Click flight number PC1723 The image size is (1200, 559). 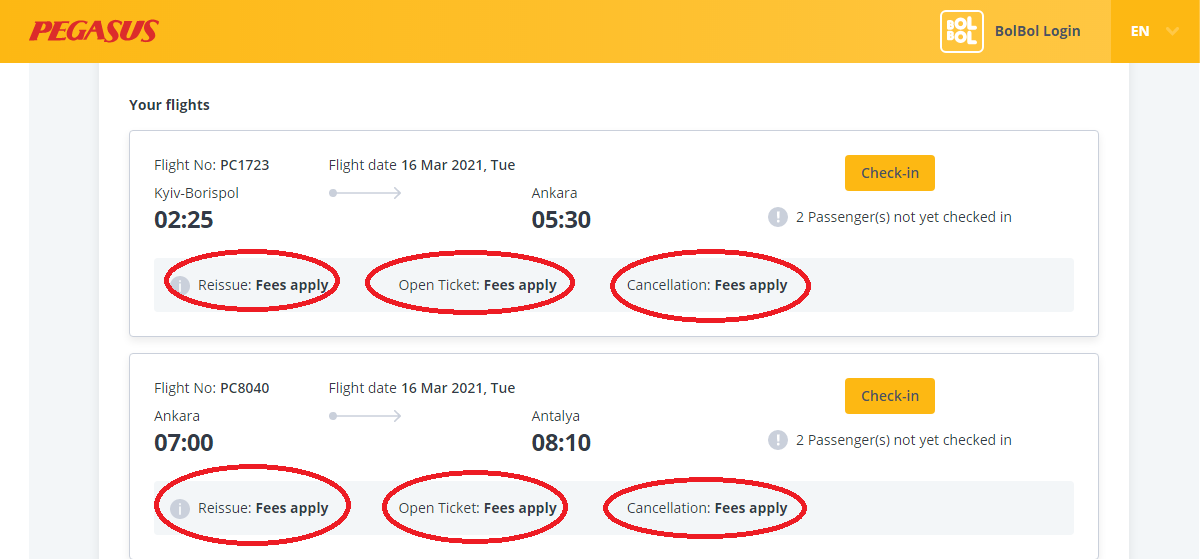[x=244, y=165]
